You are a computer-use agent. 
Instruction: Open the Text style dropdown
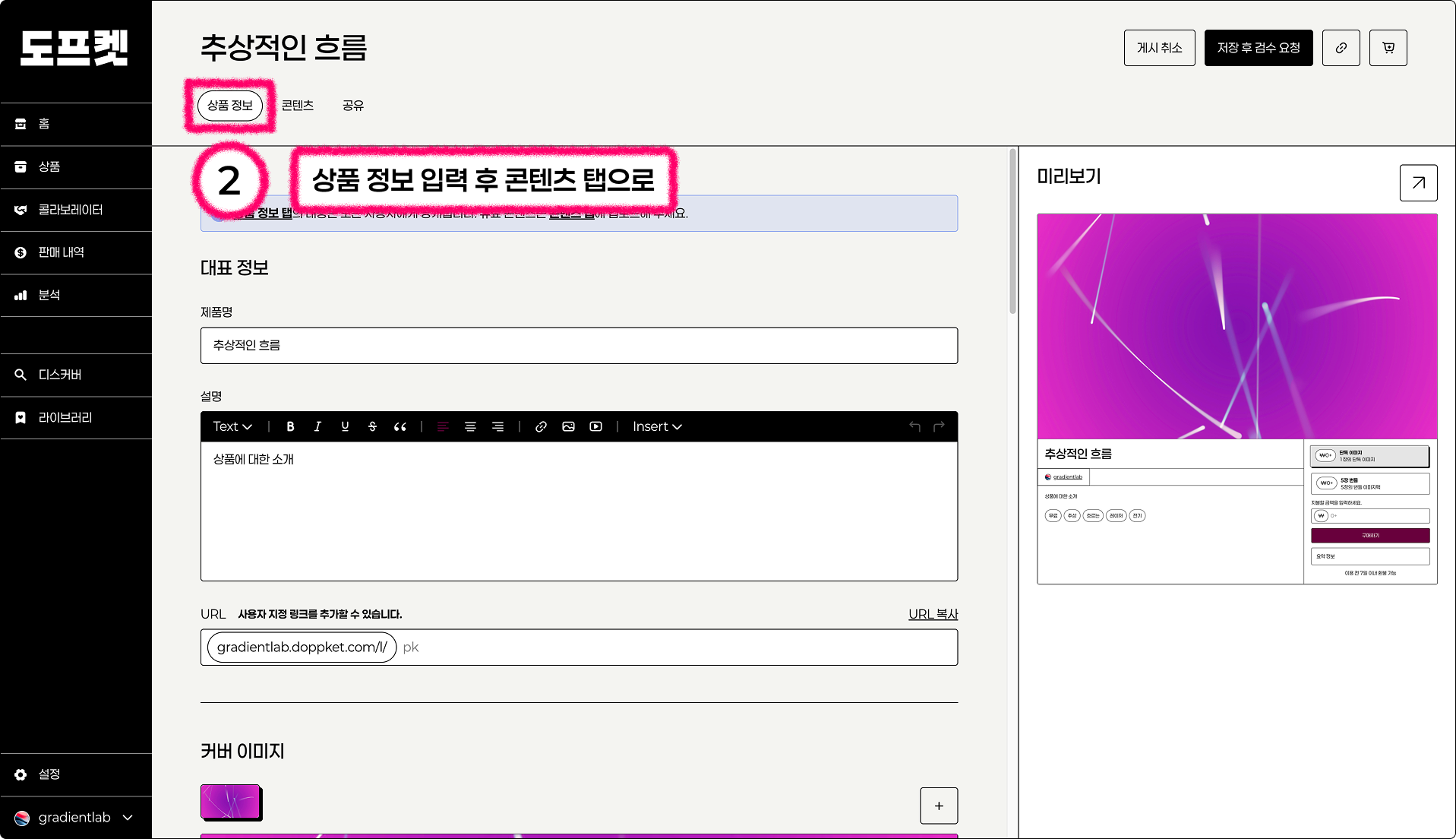[232, 426]
